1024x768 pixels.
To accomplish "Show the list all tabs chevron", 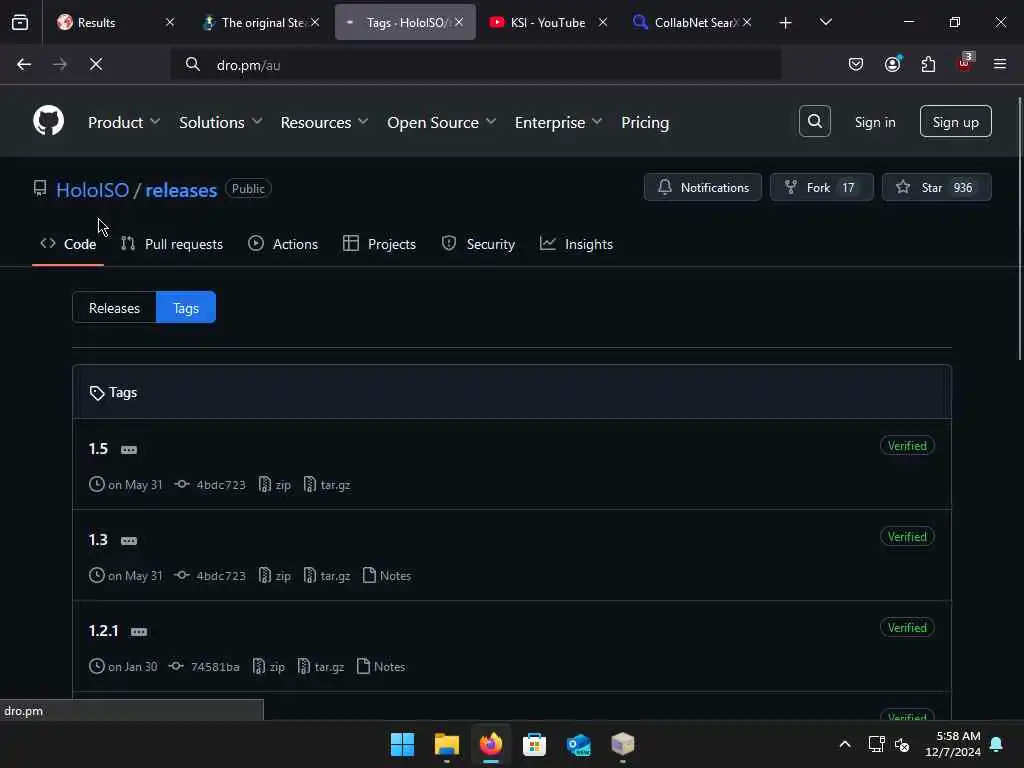I will (825, 22).
